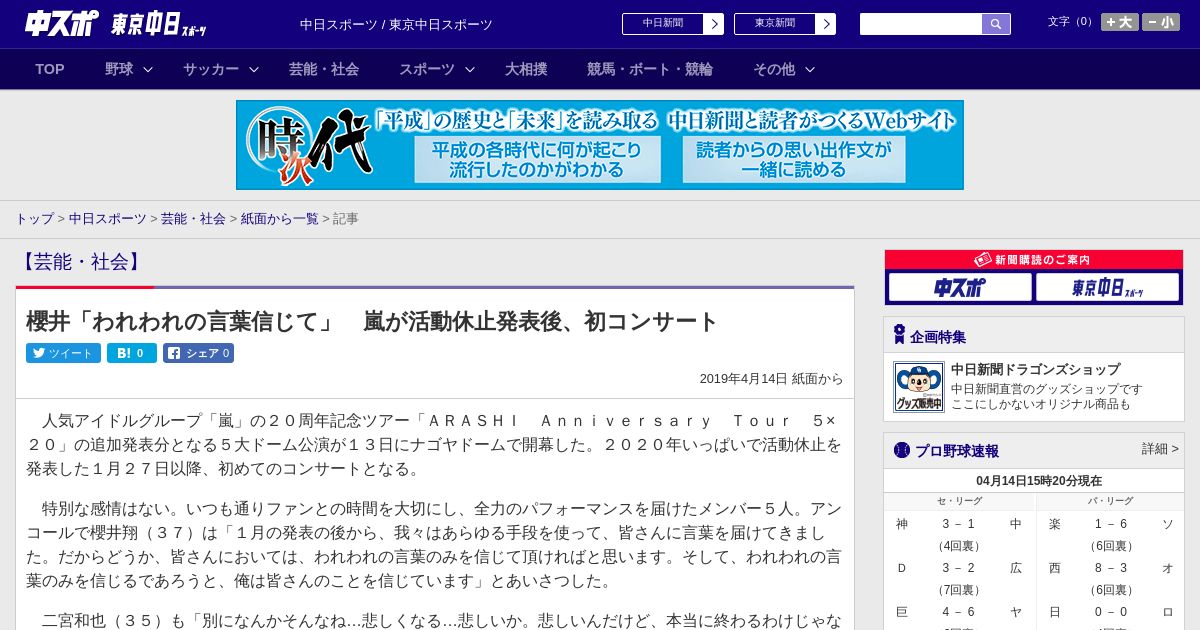Open 中スポ subscription banner button
The width and height of the screenshot is (1200, 630).
pyautogui.click(x=960, y=288)
